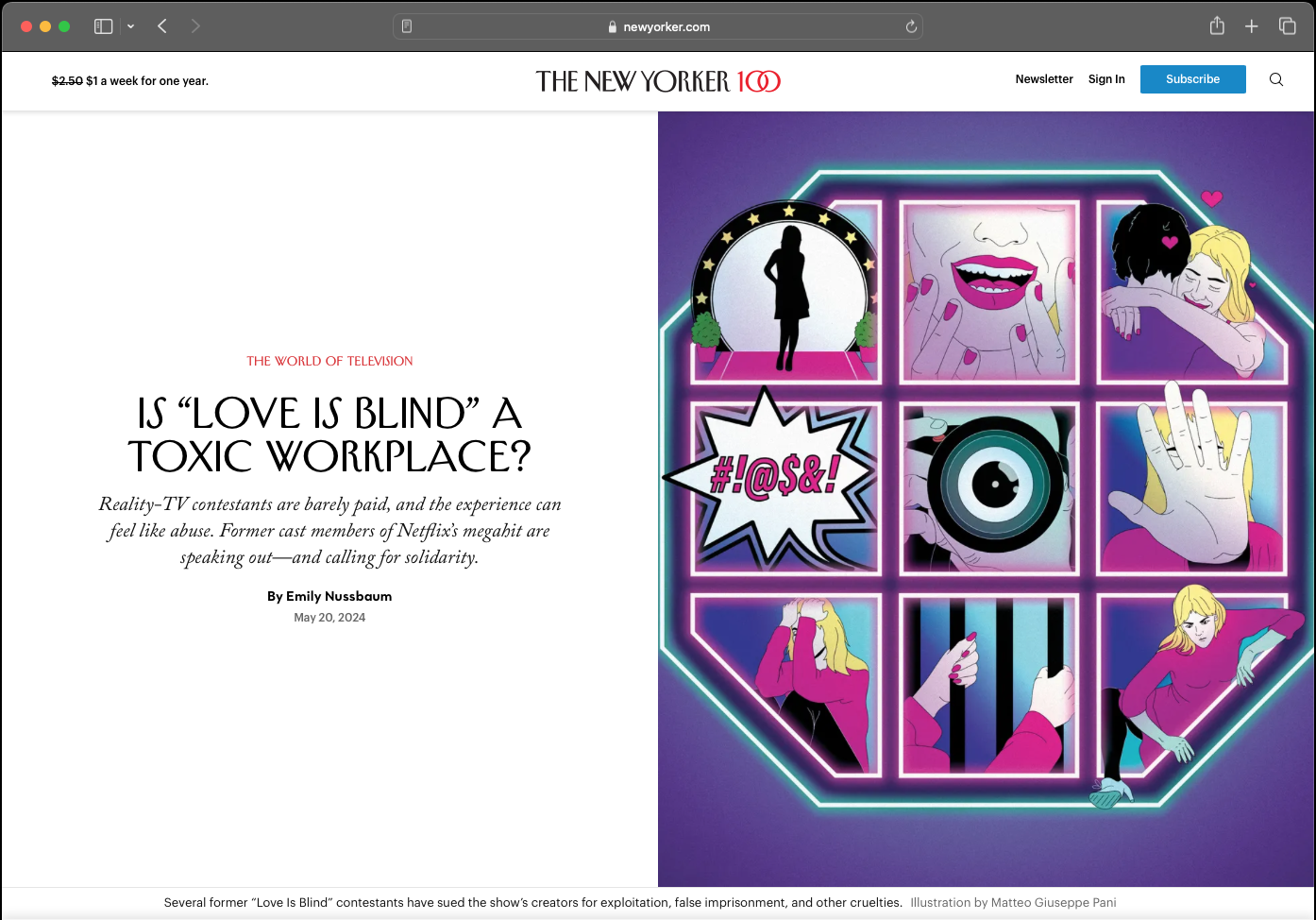Viewport: 1316px width, 920px height.
Task: Click the caption about former contestants suing
Action: (532, 903)
